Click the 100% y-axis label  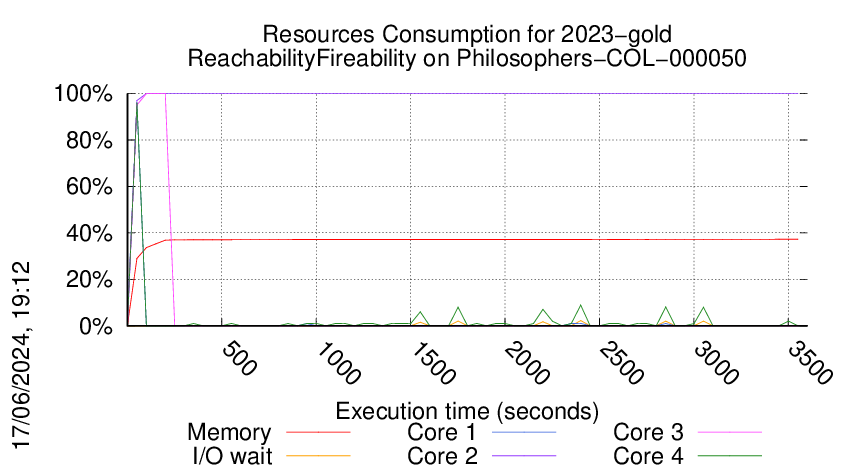point(83,93)
